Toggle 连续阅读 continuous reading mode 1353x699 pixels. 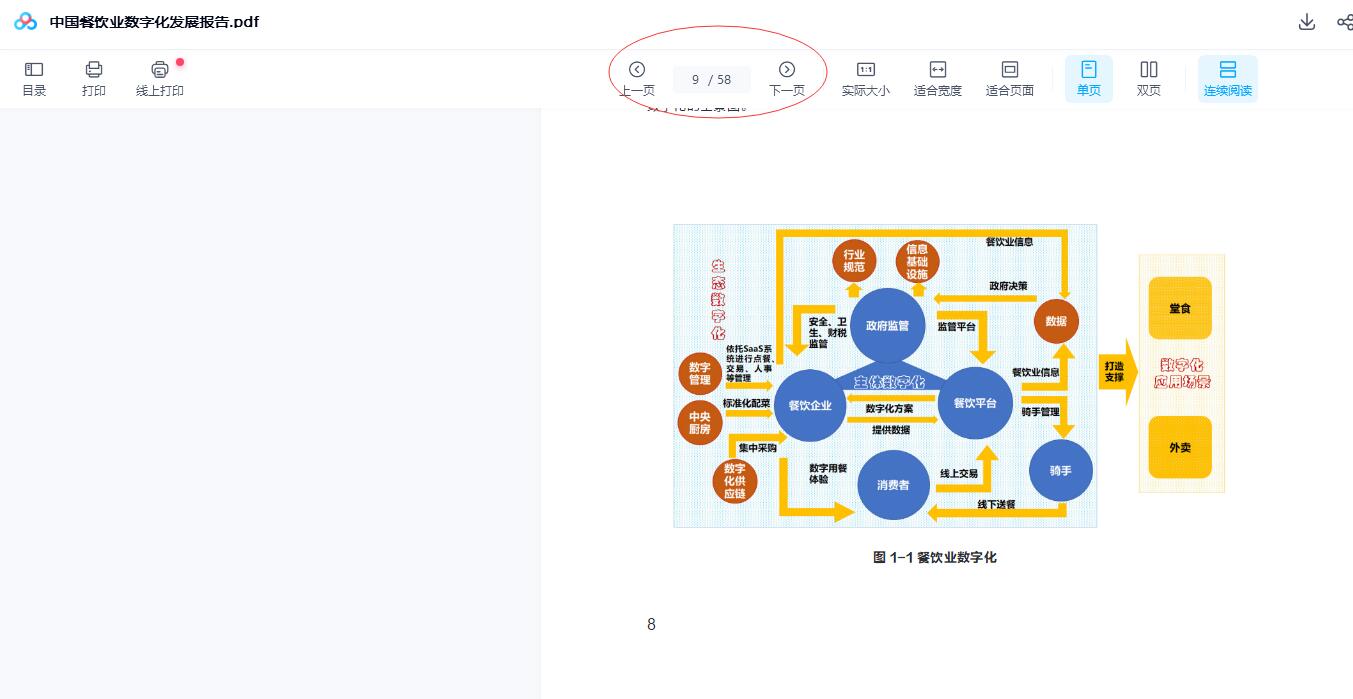tap(1228, 79)
